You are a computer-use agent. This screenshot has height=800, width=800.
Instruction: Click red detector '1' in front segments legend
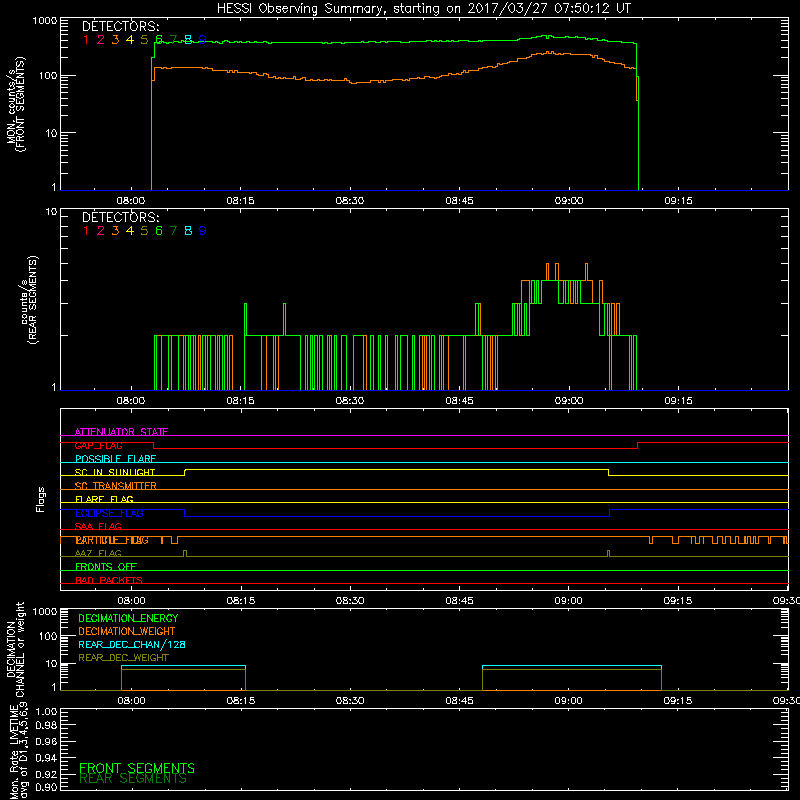(x=86, y=39)
